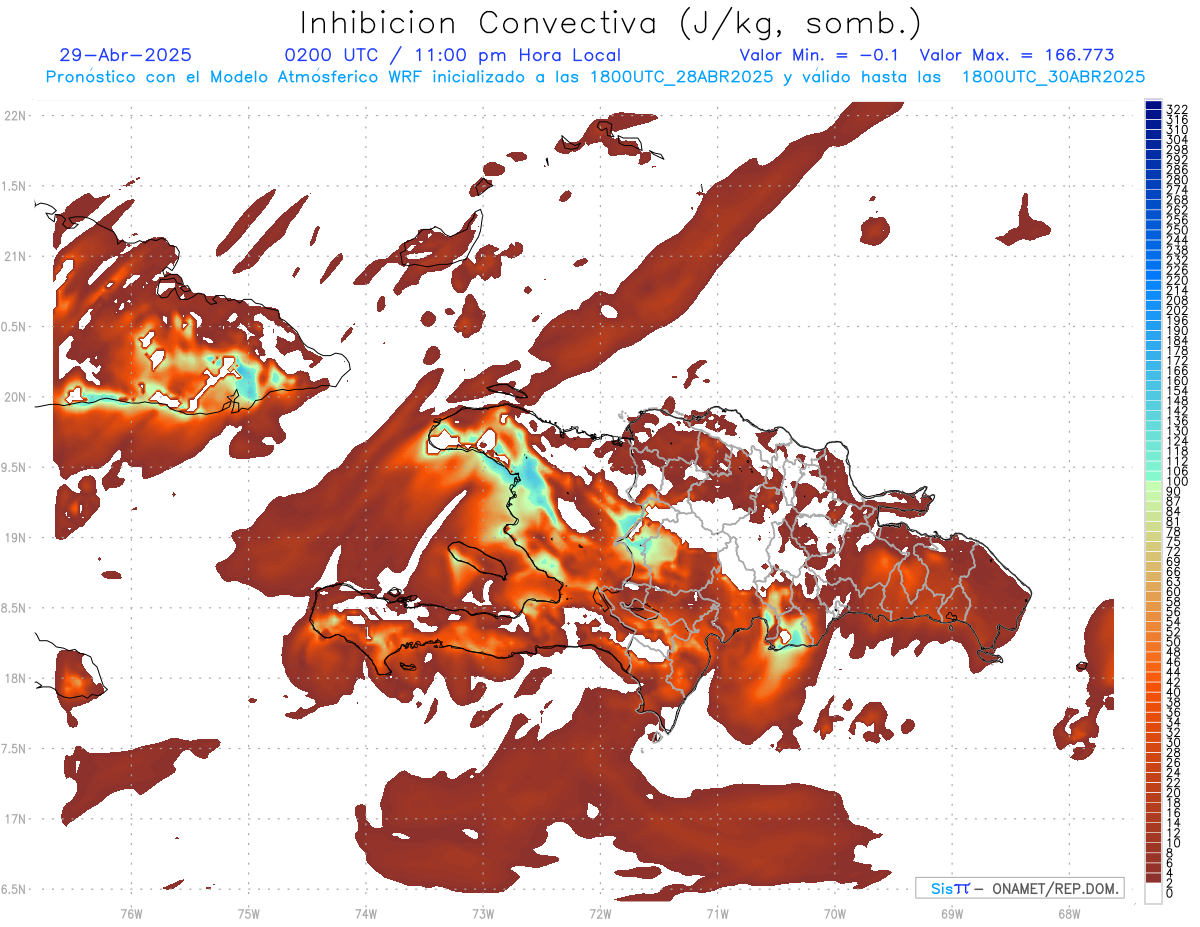Click the 73W longitude label

coord(483,914)
